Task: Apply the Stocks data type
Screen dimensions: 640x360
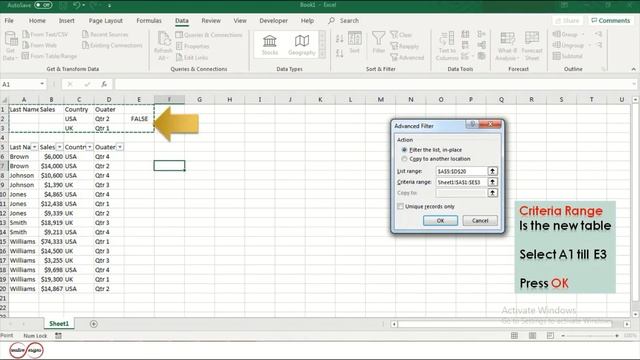Action: [x=270, y=44]
